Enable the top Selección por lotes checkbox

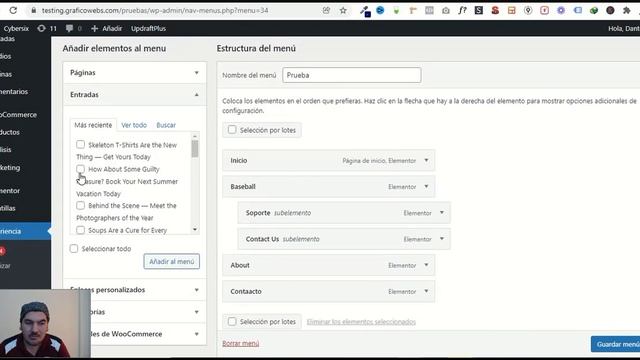[232, 130]
